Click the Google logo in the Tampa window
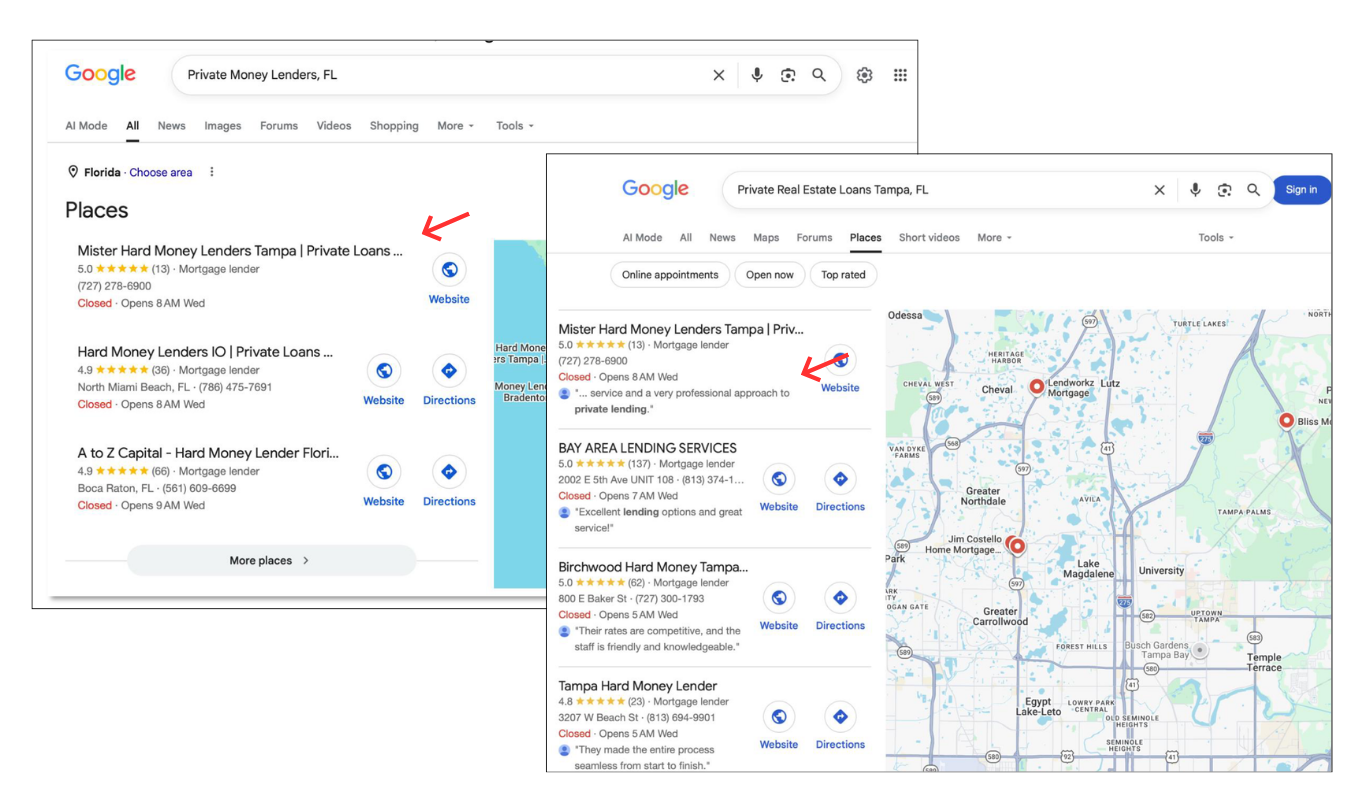 coord(656,189)
